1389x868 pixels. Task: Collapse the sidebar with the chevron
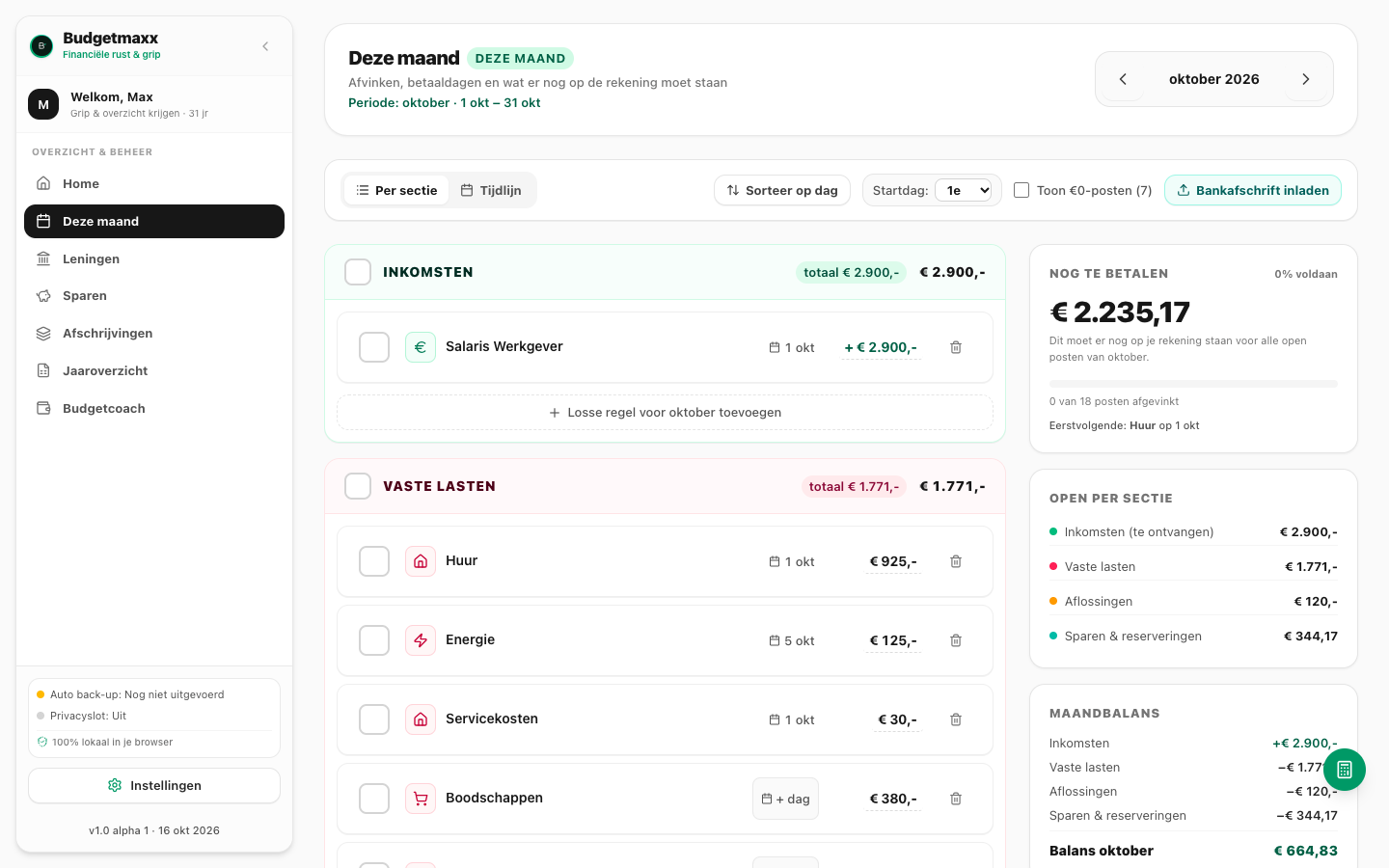[x=265, y=46]
